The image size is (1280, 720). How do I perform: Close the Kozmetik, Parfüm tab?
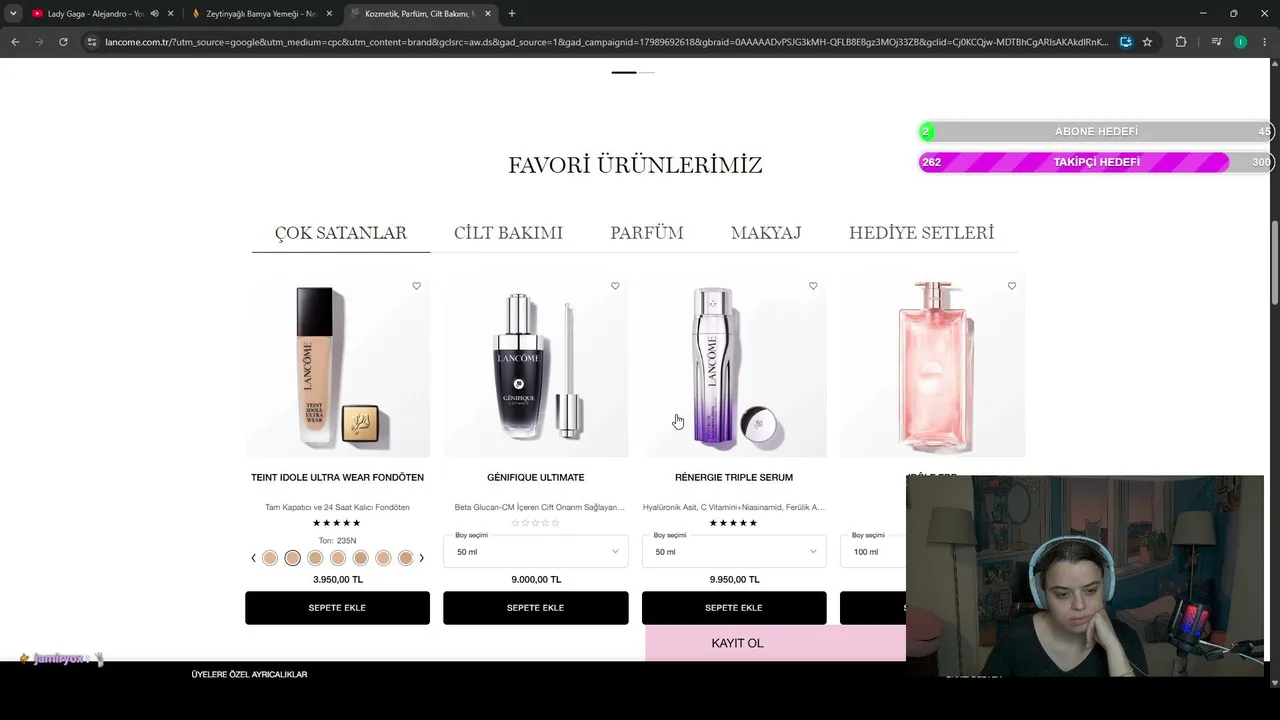tap(488, 14)
